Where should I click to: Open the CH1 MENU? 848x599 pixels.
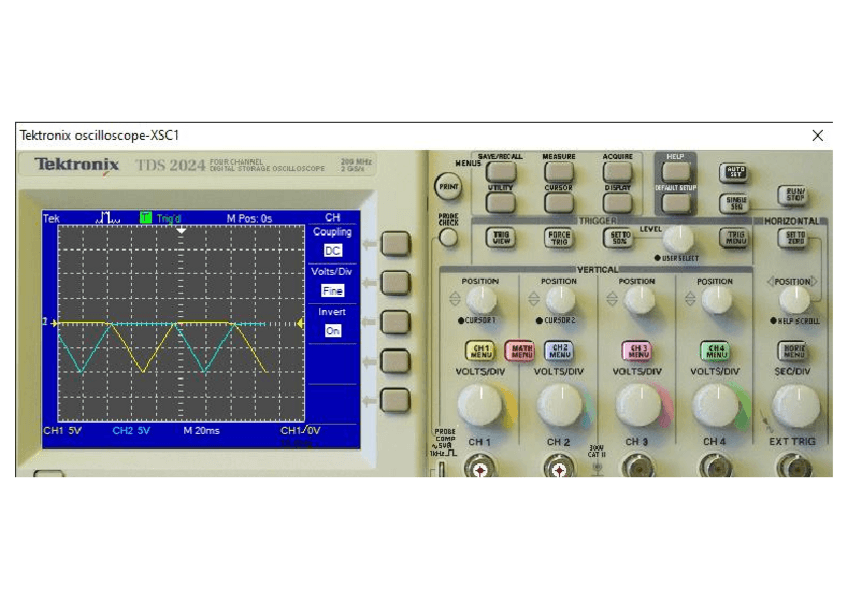[x=481, y=351]
